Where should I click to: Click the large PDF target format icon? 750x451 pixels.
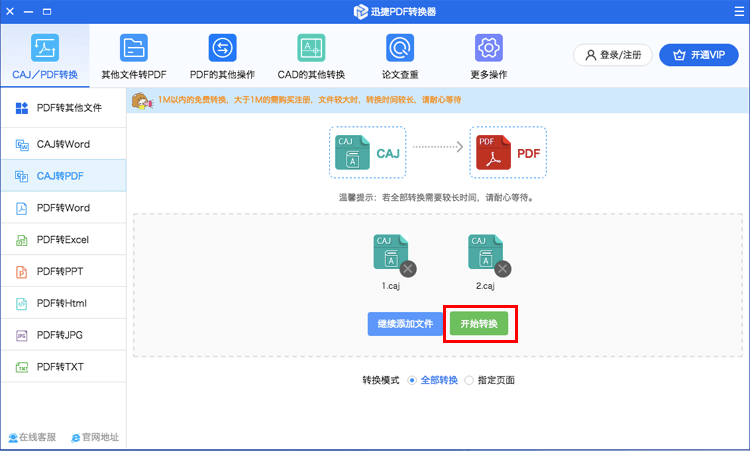tap(493, 153)
